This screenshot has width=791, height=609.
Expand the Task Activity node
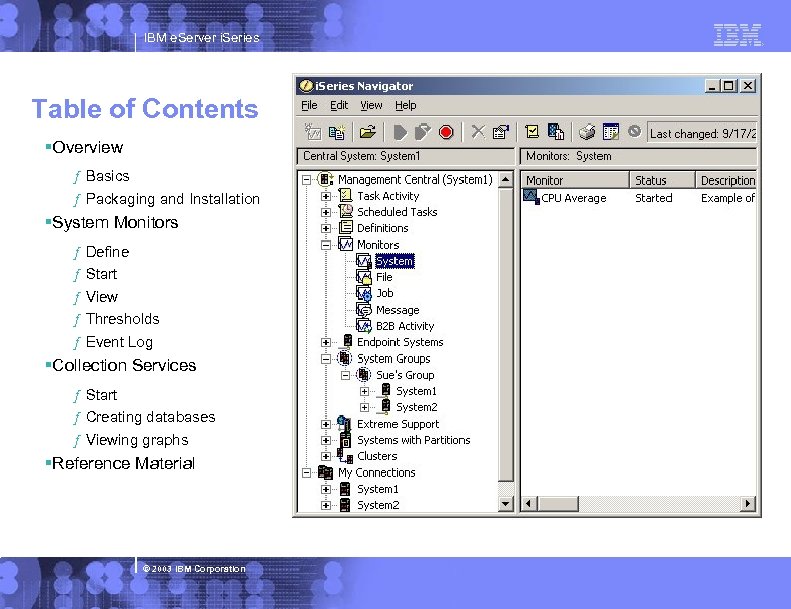click(326, 196)
